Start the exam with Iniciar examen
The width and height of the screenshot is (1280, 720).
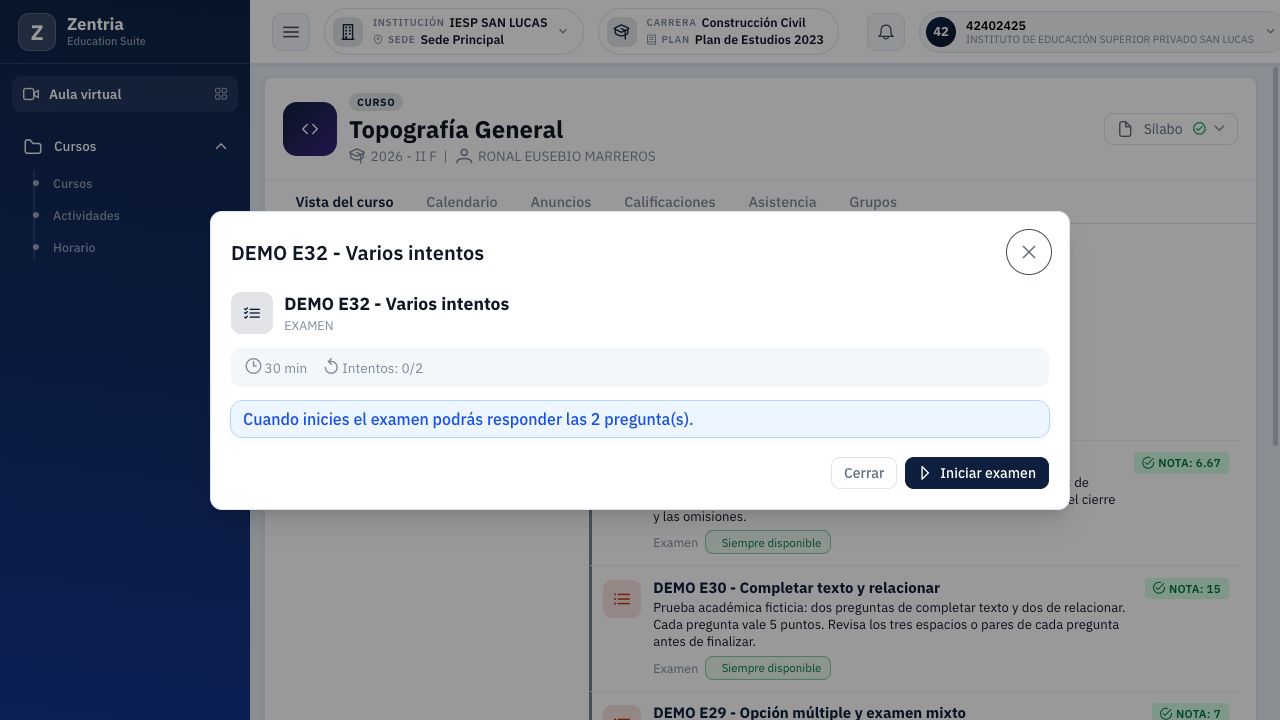977,473
